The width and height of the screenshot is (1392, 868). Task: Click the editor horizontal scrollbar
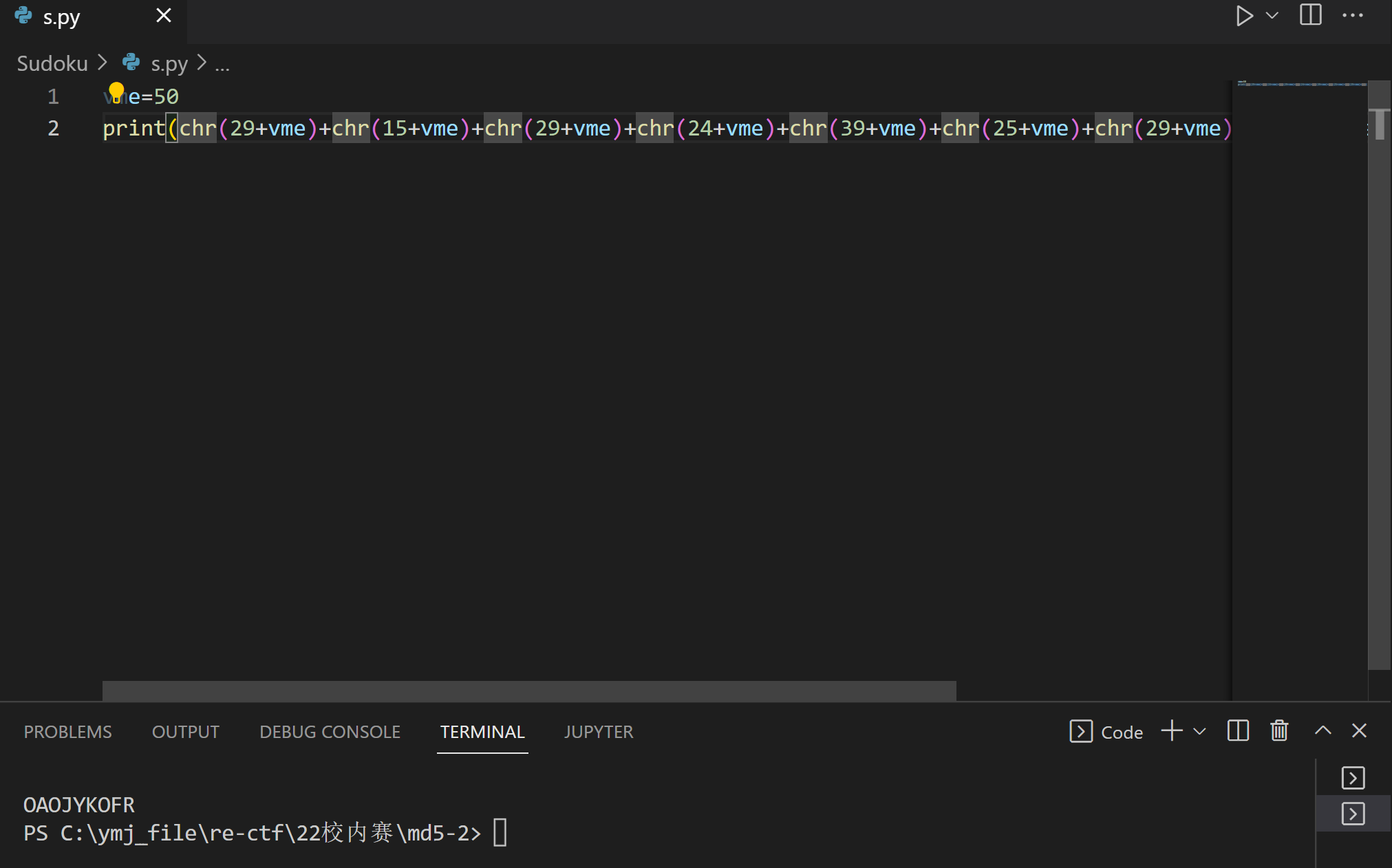(x=528, y=690)
